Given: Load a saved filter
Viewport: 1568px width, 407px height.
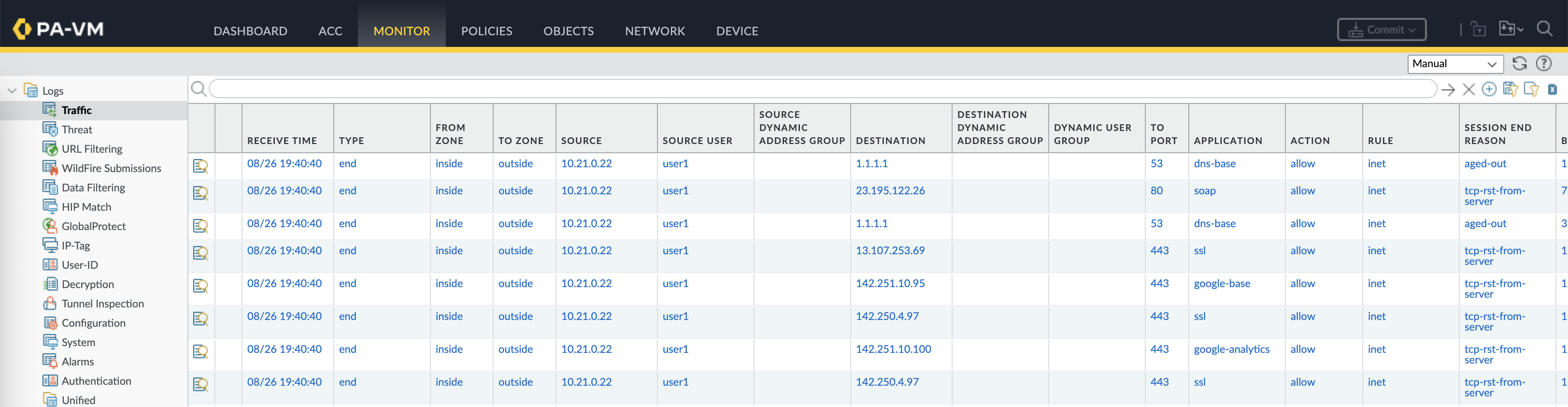Looking at the screenshot, I should pos(1531,89).
